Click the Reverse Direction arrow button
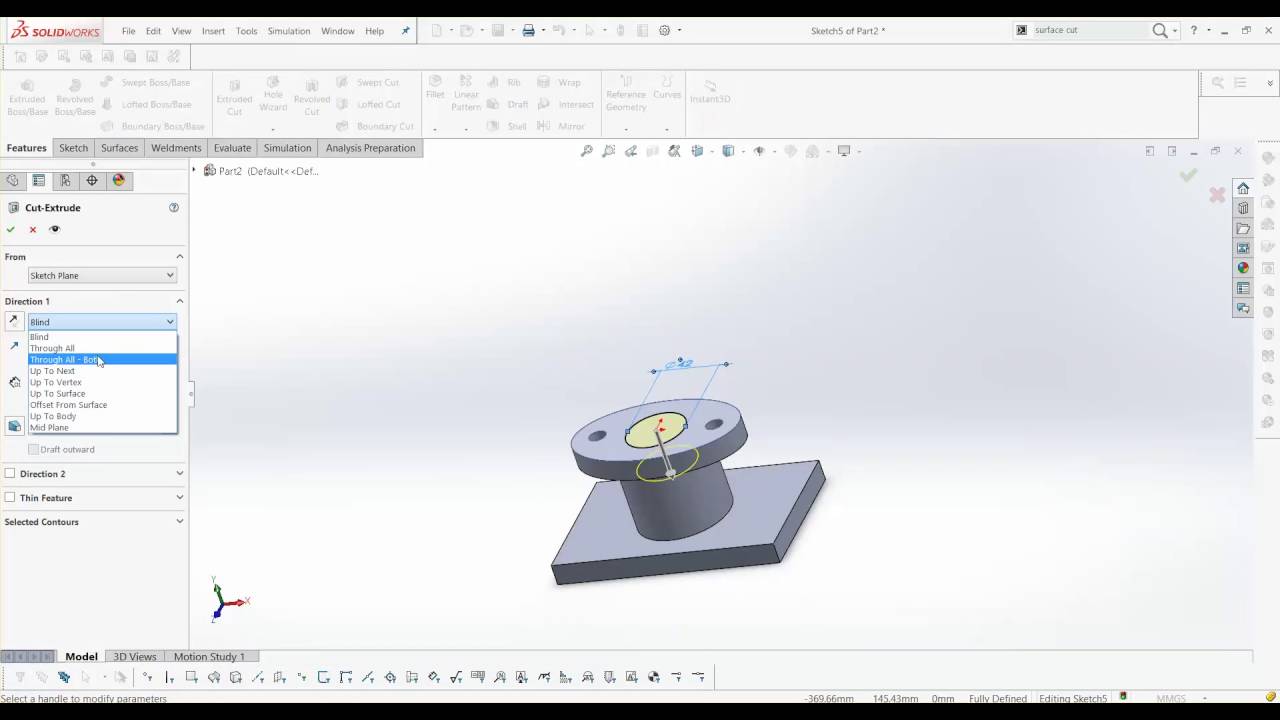This screenshot has height=720, width=1280. [x=14, y=321]
